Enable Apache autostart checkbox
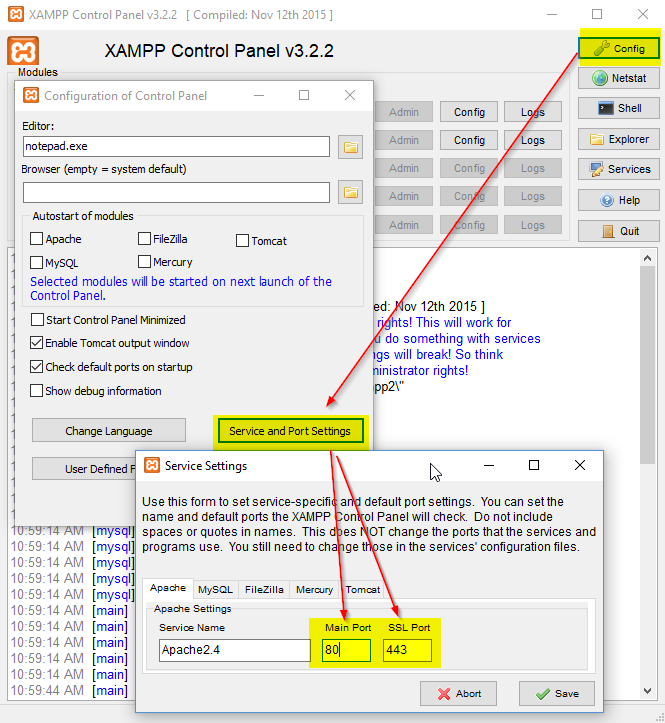This screenshot has height=723, width=665. click(37, 240)
